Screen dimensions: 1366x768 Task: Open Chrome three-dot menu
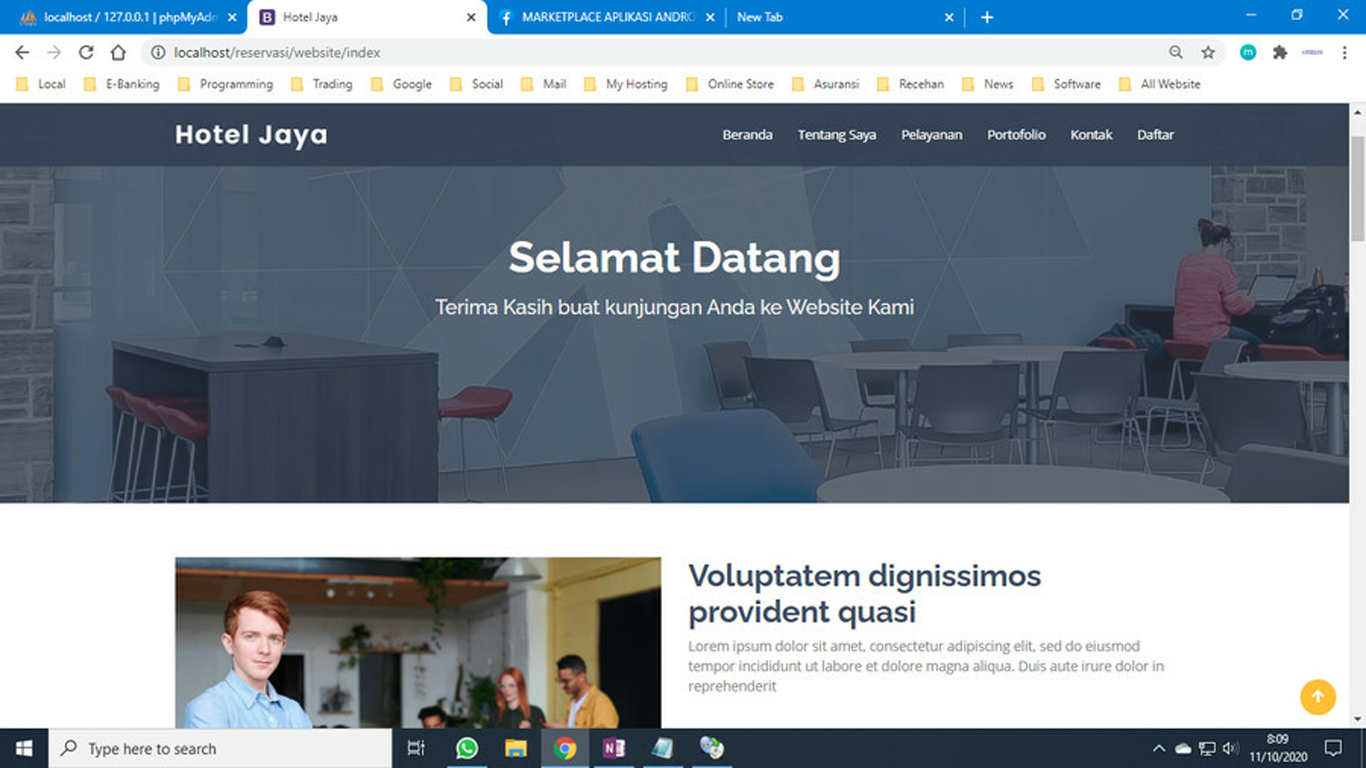click(x=1343, y=53)
